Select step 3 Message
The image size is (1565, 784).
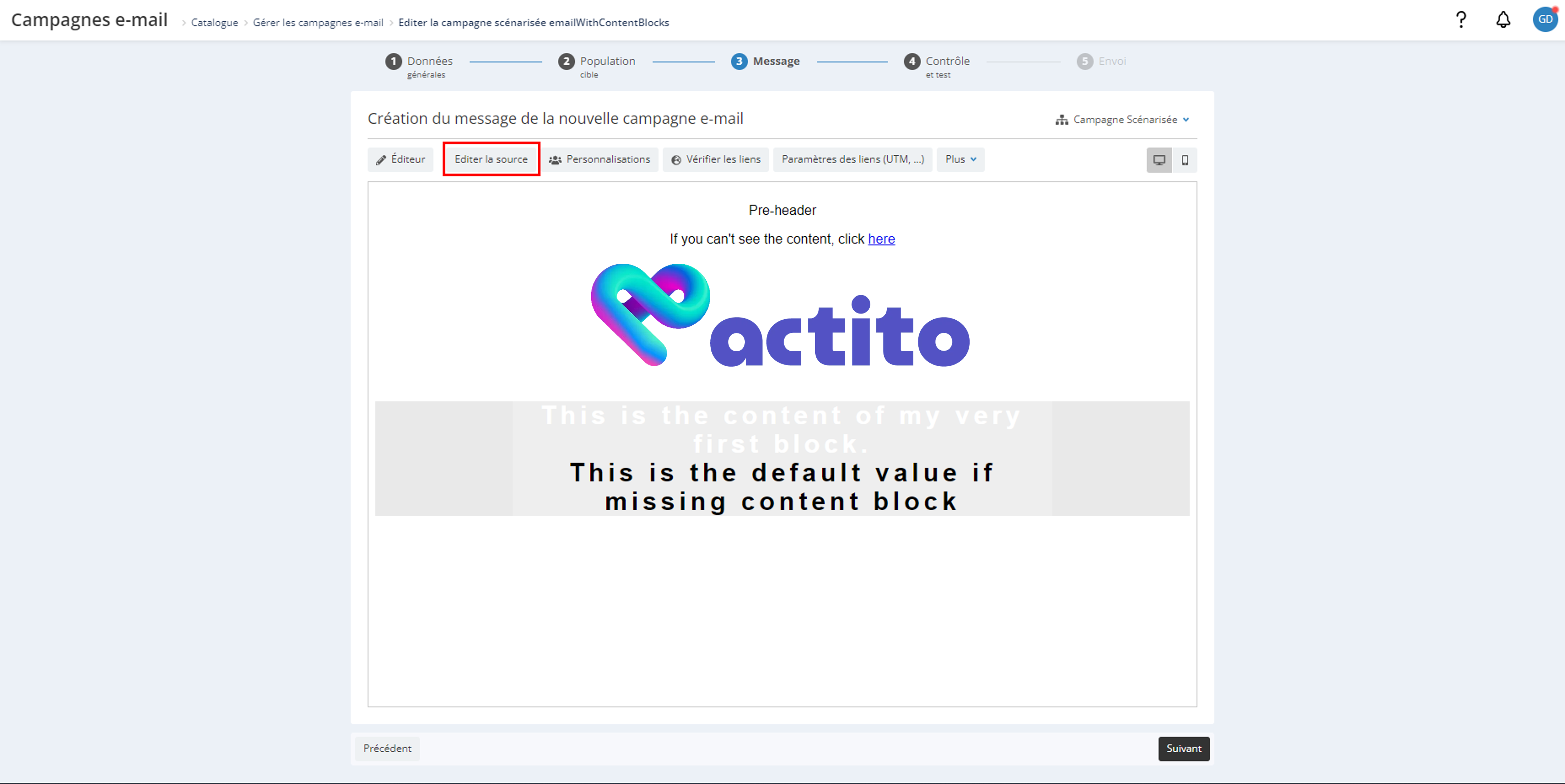(x=765, y=62)
